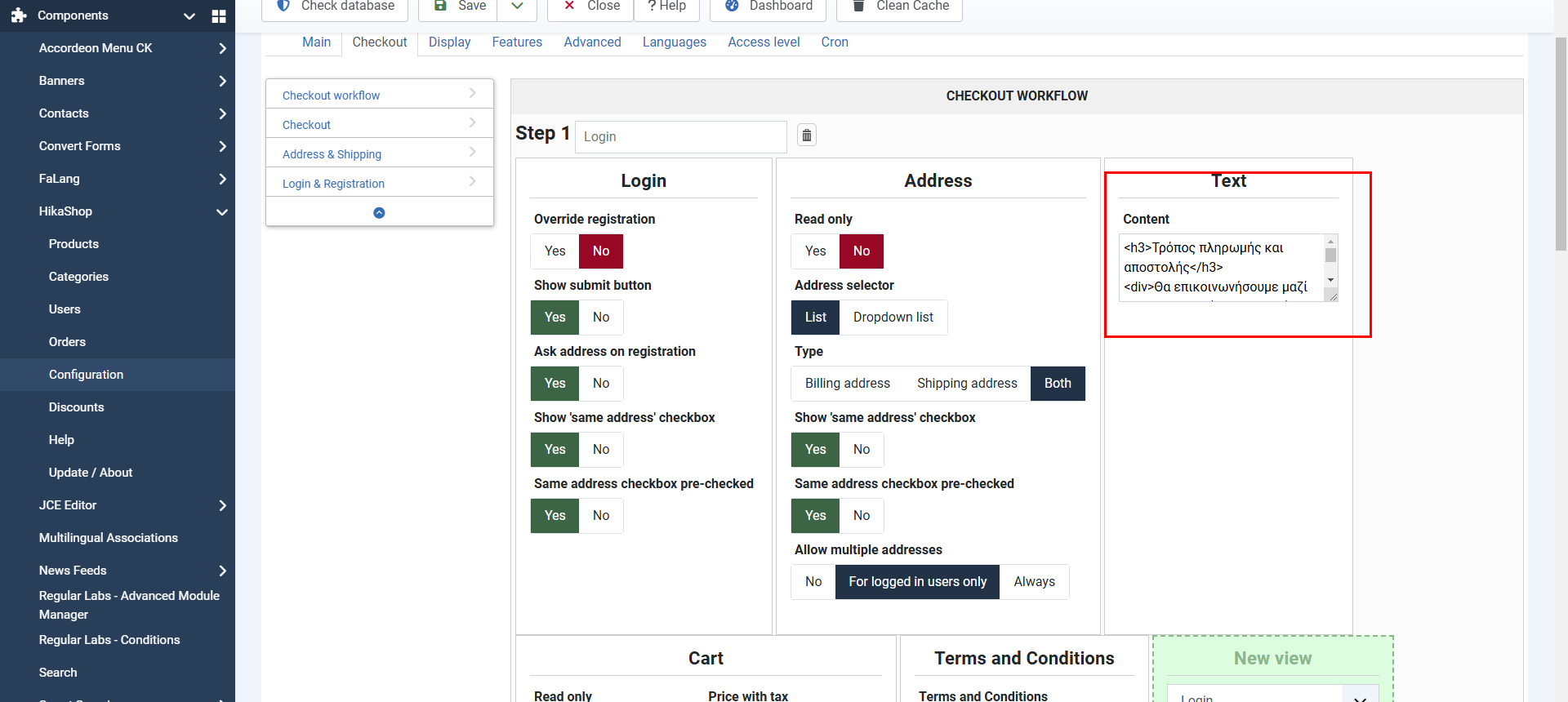Screen dimensions: 1568x702
Task: Set Override registration to Yes
Action: 555,251
